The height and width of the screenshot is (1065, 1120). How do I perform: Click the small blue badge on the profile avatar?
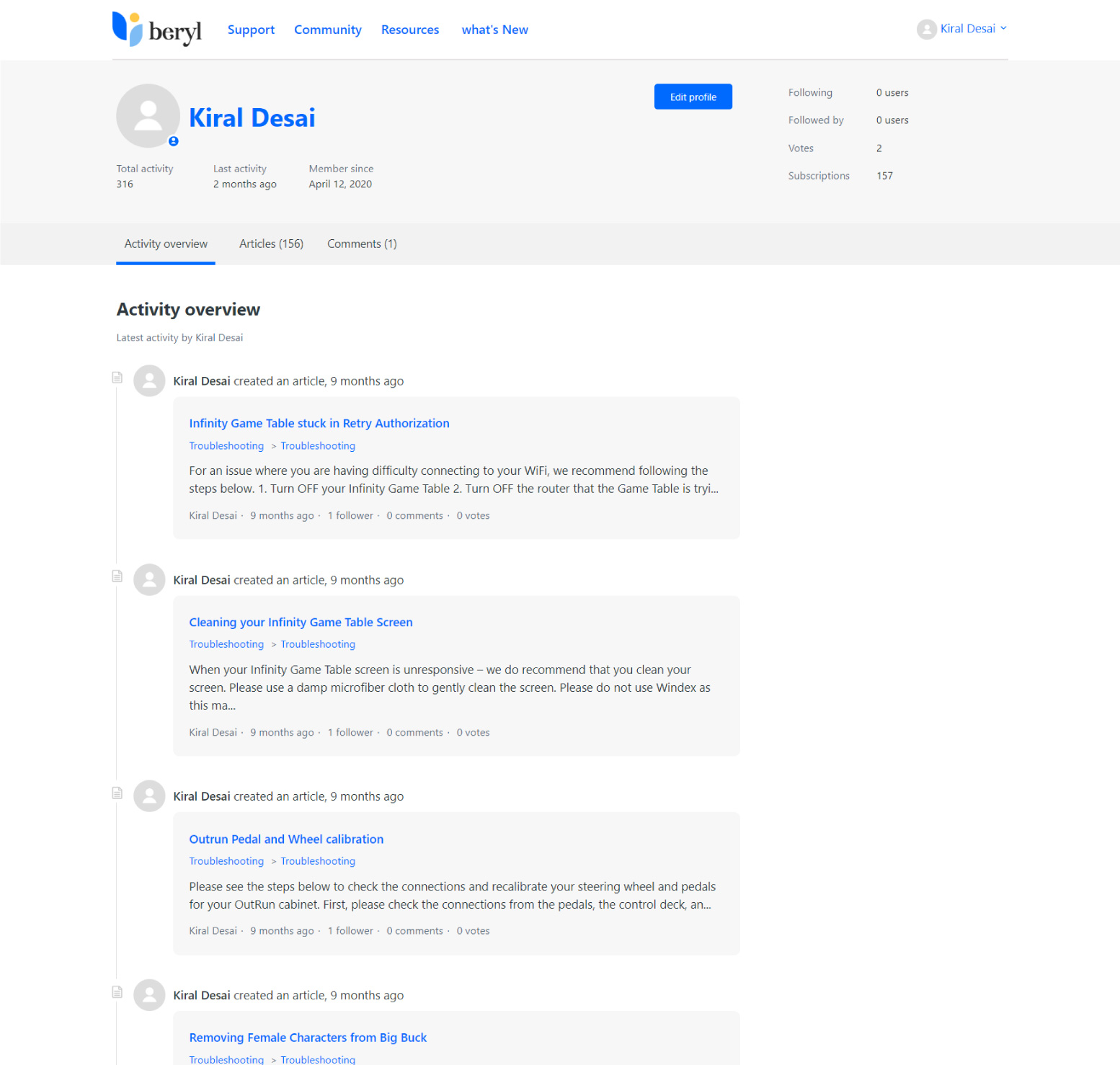click(173, 141)
